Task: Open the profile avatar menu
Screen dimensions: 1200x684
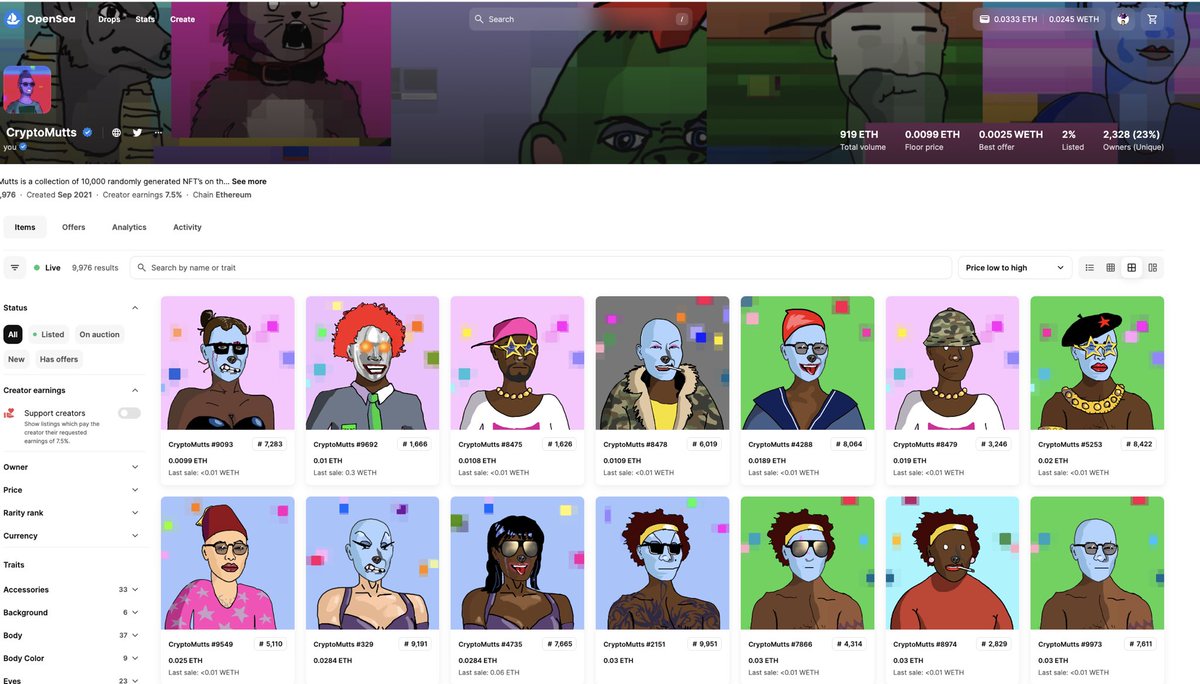Action: click(x=1123, y=19)
